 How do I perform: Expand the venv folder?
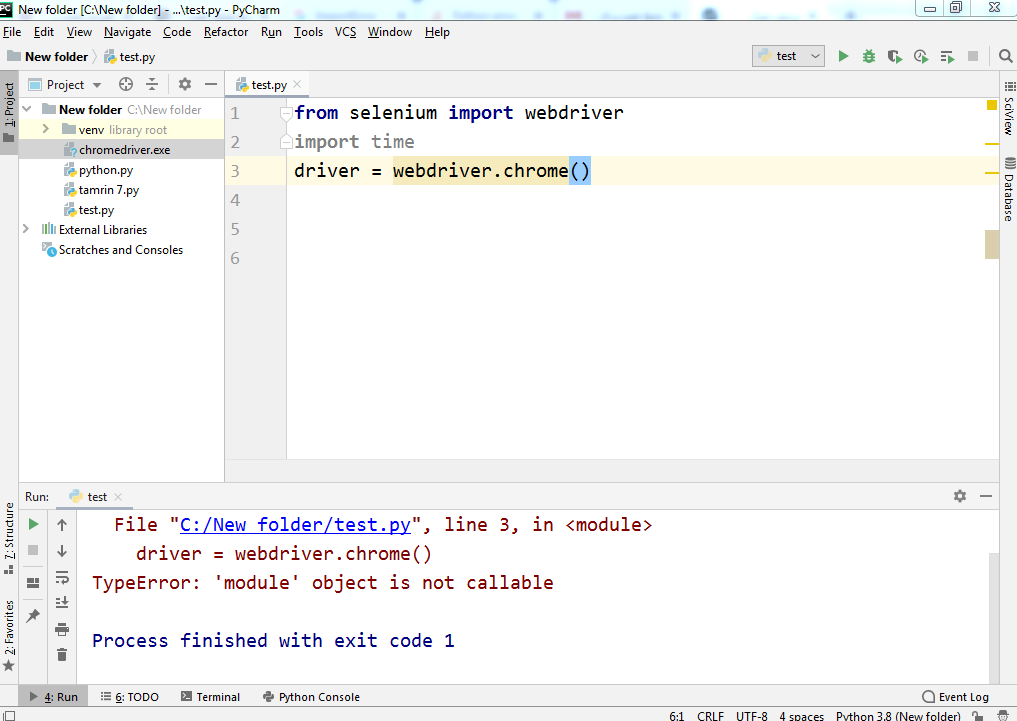coord(46,130)
